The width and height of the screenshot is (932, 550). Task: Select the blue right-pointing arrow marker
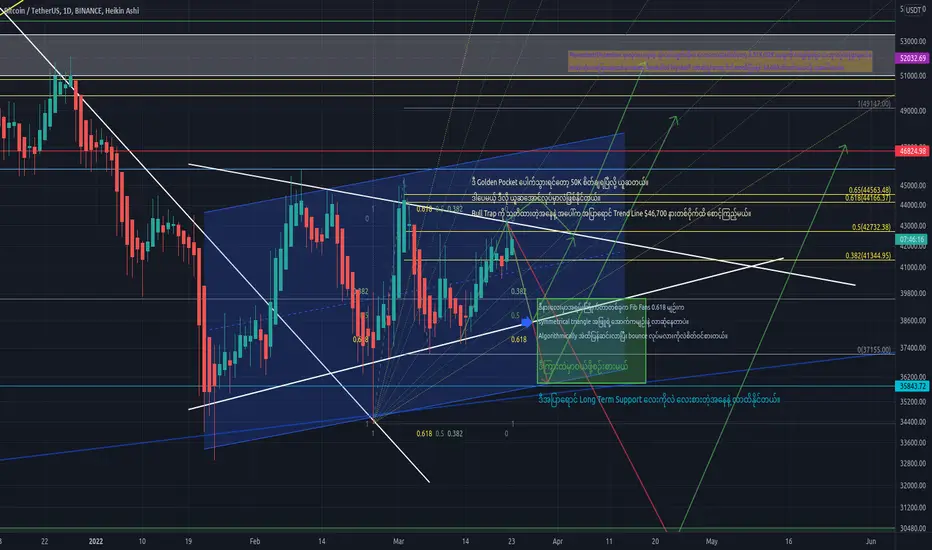tap(526, 322)
